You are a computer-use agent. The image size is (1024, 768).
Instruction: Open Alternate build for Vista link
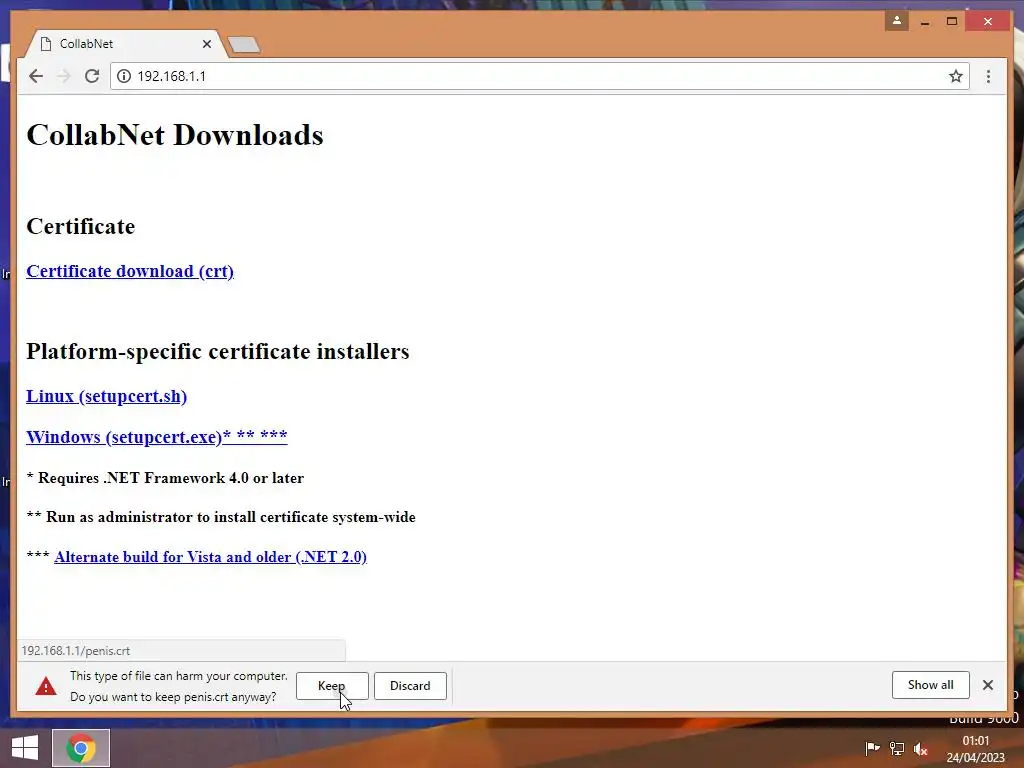click(210, 556)
